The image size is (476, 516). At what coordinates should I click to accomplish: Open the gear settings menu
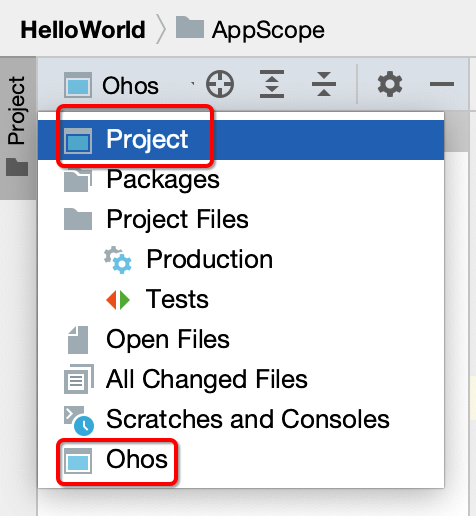pos(390,84)
